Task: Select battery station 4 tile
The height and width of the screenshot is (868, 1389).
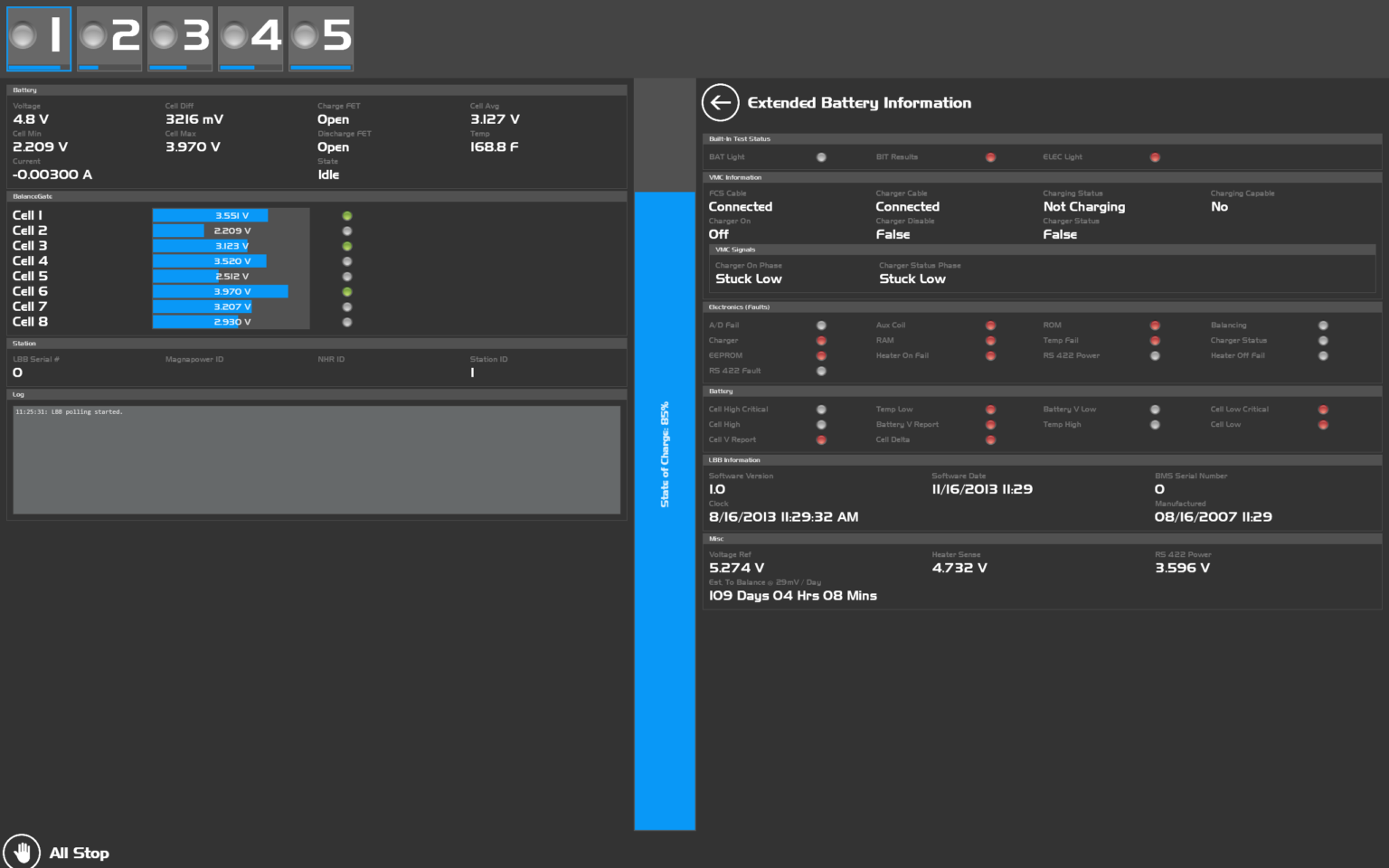Action: pos(250,38)
